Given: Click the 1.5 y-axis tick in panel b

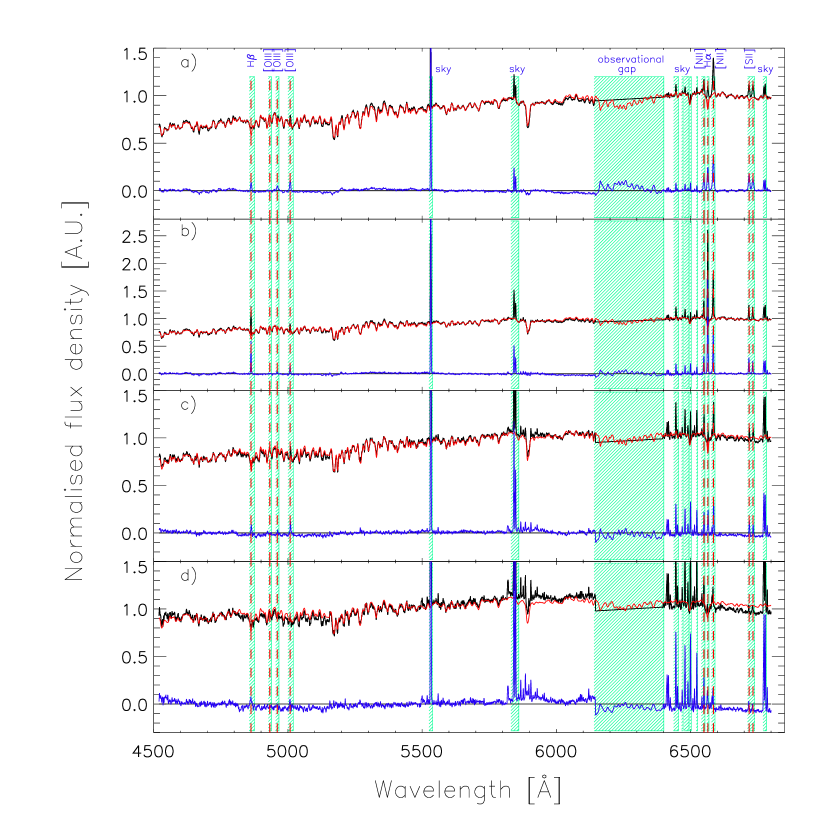Looking at the screenshot, I should [x=134, y=292].
